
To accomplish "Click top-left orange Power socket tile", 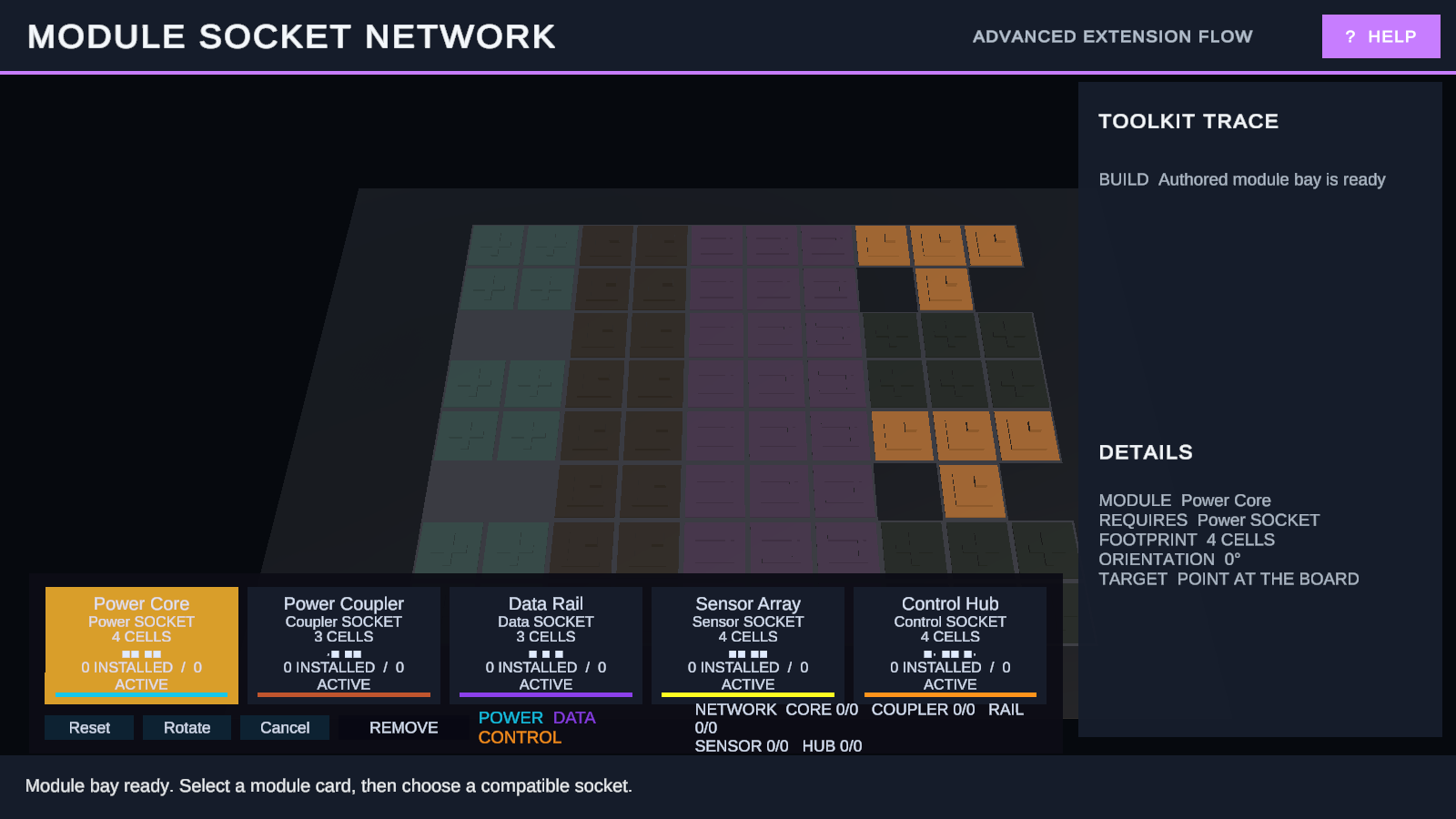I will pyautogui.click(x=882, y=246).
